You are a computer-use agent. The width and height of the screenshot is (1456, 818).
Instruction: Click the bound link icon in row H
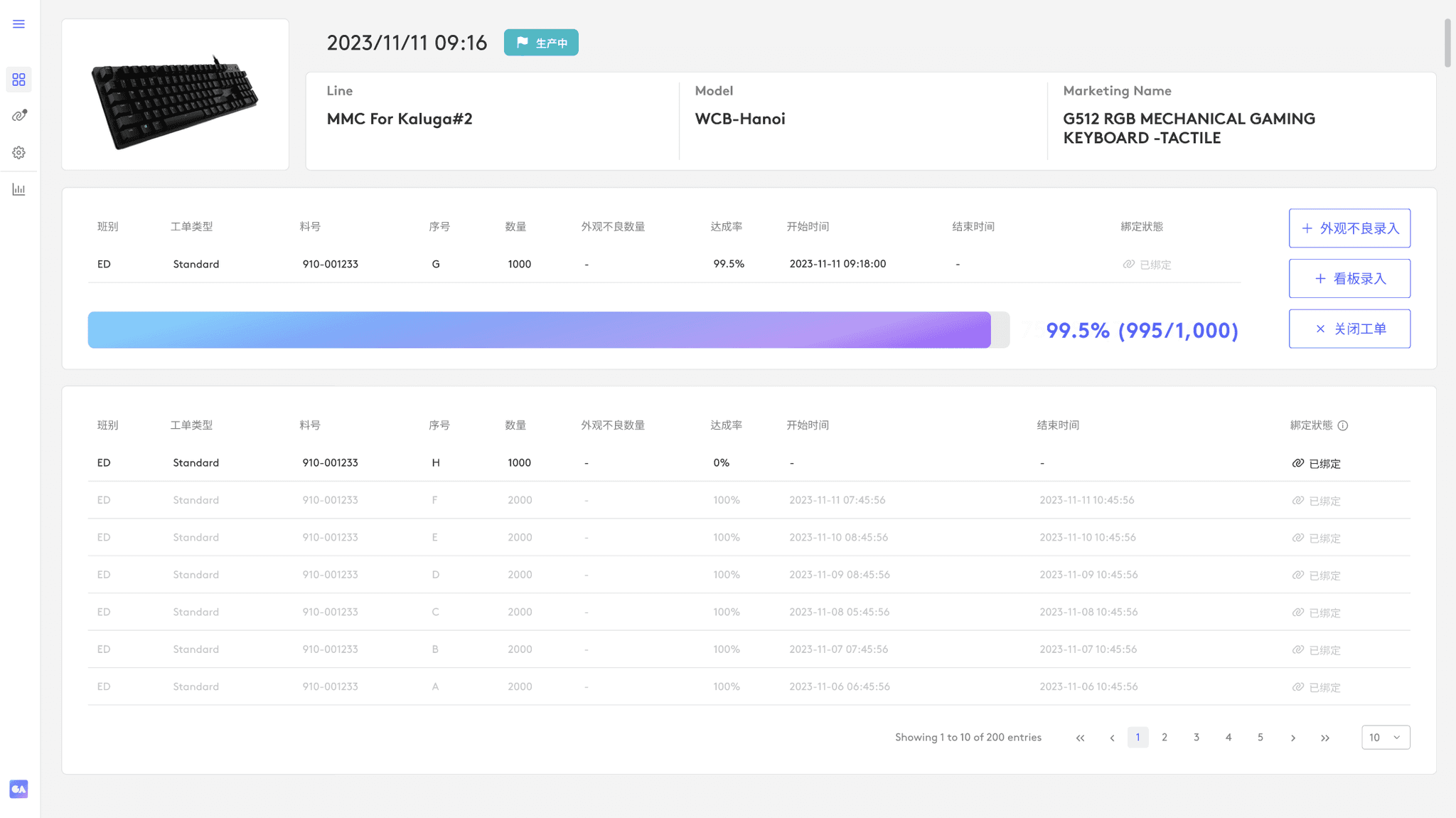tap(1297, 463)
